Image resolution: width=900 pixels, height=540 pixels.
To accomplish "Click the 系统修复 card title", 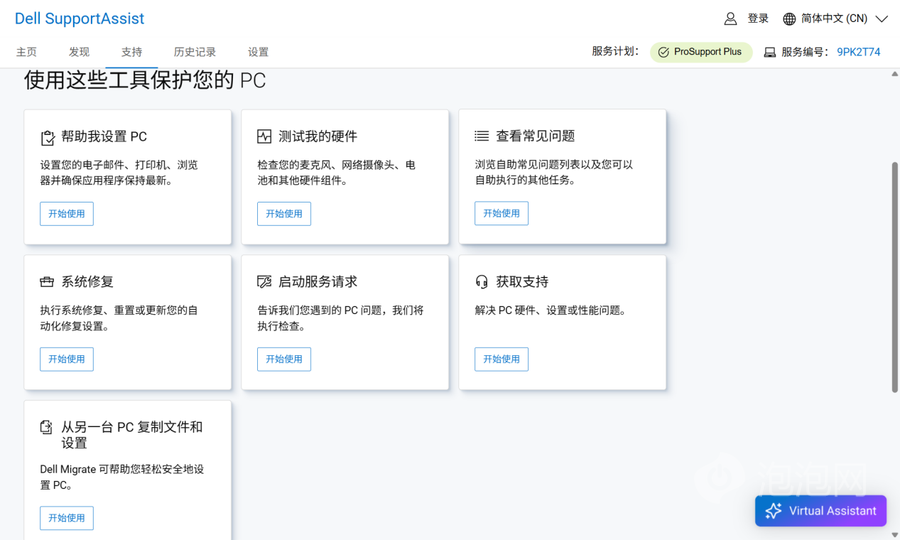I will click(x=87, y=282).
